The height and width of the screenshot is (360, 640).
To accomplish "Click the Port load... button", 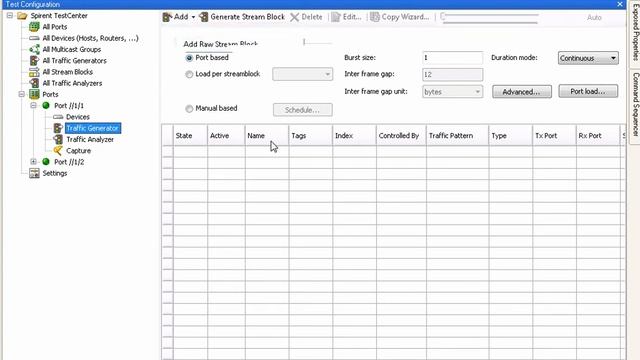I will (588, 91).
